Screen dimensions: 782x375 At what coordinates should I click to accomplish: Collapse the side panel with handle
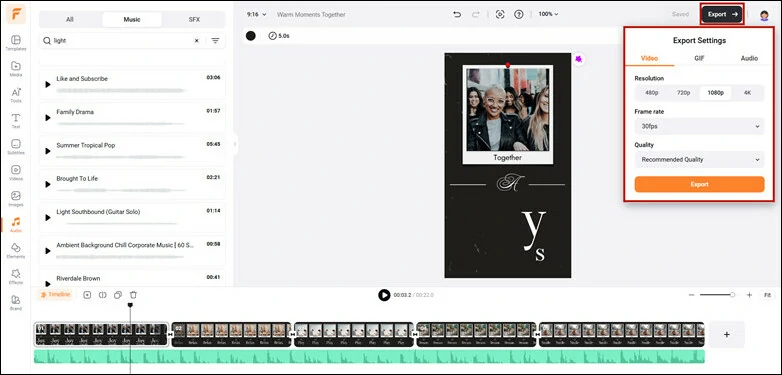[235, 145]
